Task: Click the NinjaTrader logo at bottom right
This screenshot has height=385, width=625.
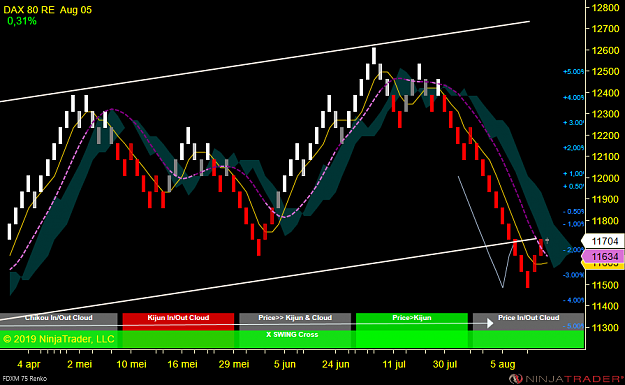Action: click(x=566, y=378)
